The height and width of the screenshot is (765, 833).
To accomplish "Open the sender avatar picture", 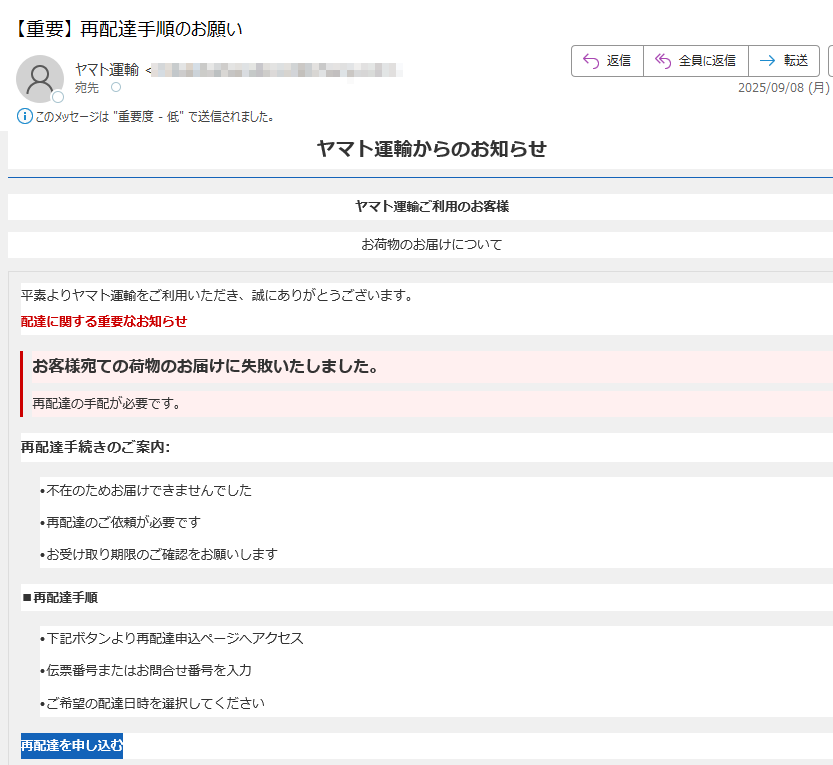I will [x=40, y=79].
